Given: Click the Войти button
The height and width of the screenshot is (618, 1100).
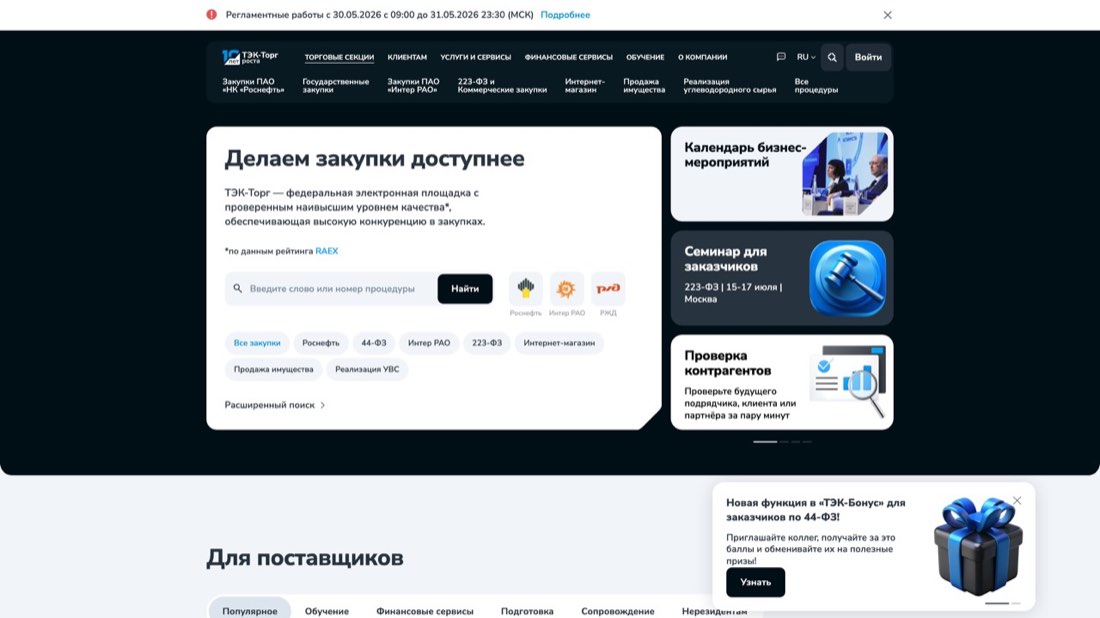Looking at the screenshot, I should pyautogui.click(x=868, y=58).
